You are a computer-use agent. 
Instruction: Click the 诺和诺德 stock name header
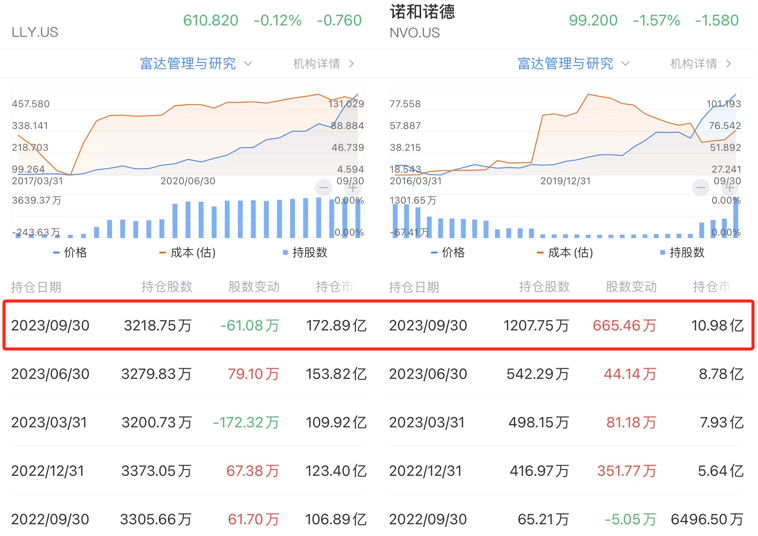coord(421,12)
